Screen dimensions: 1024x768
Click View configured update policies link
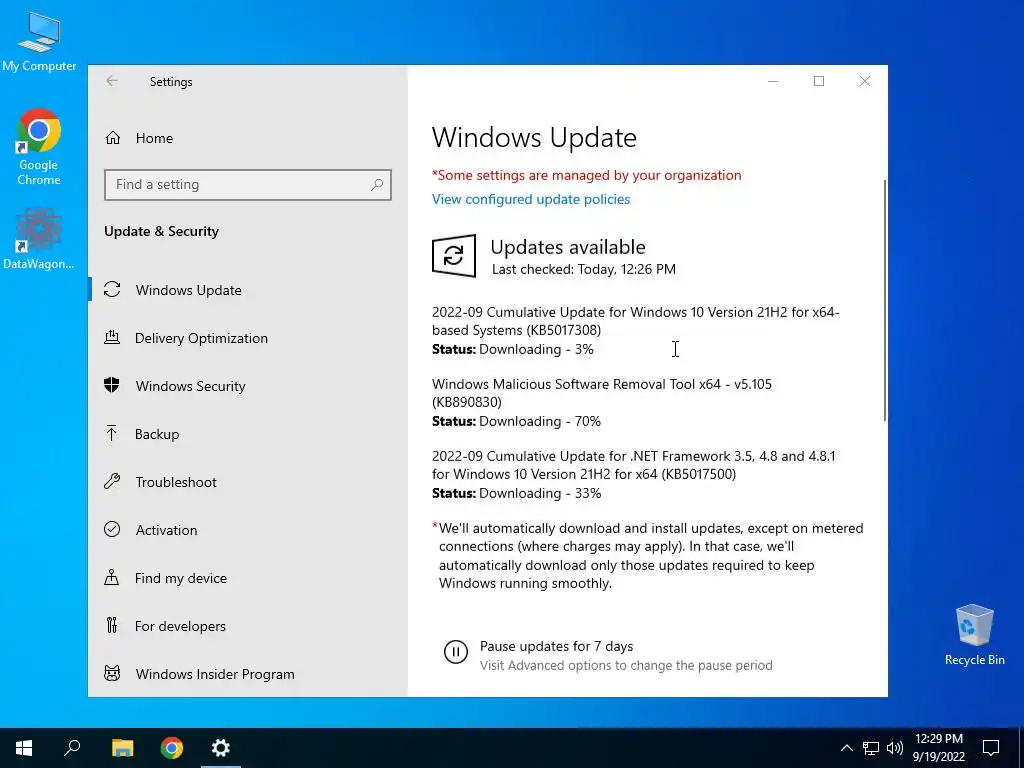(531, 199)
